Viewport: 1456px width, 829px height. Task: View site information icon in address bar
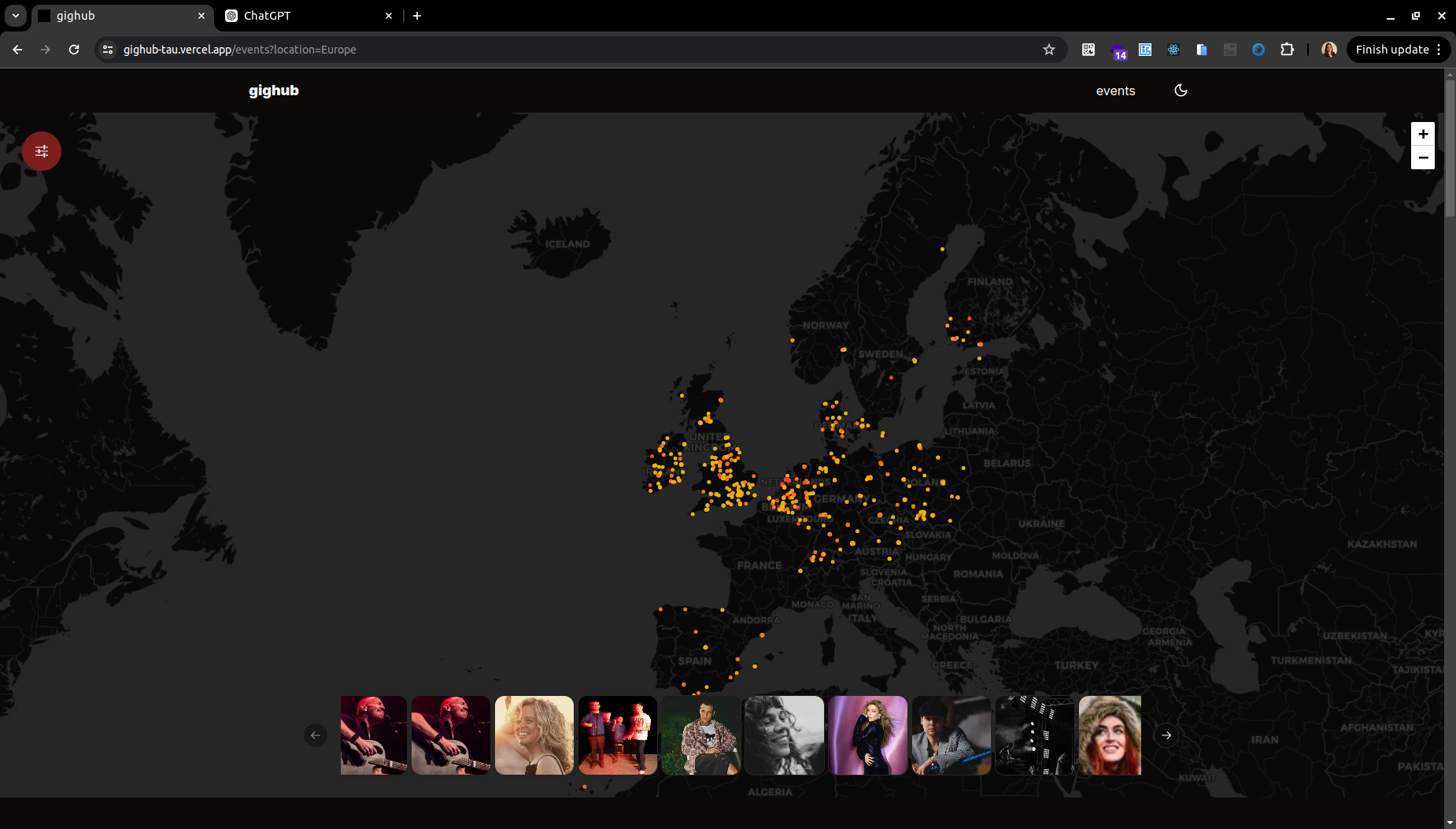(108, 50)
